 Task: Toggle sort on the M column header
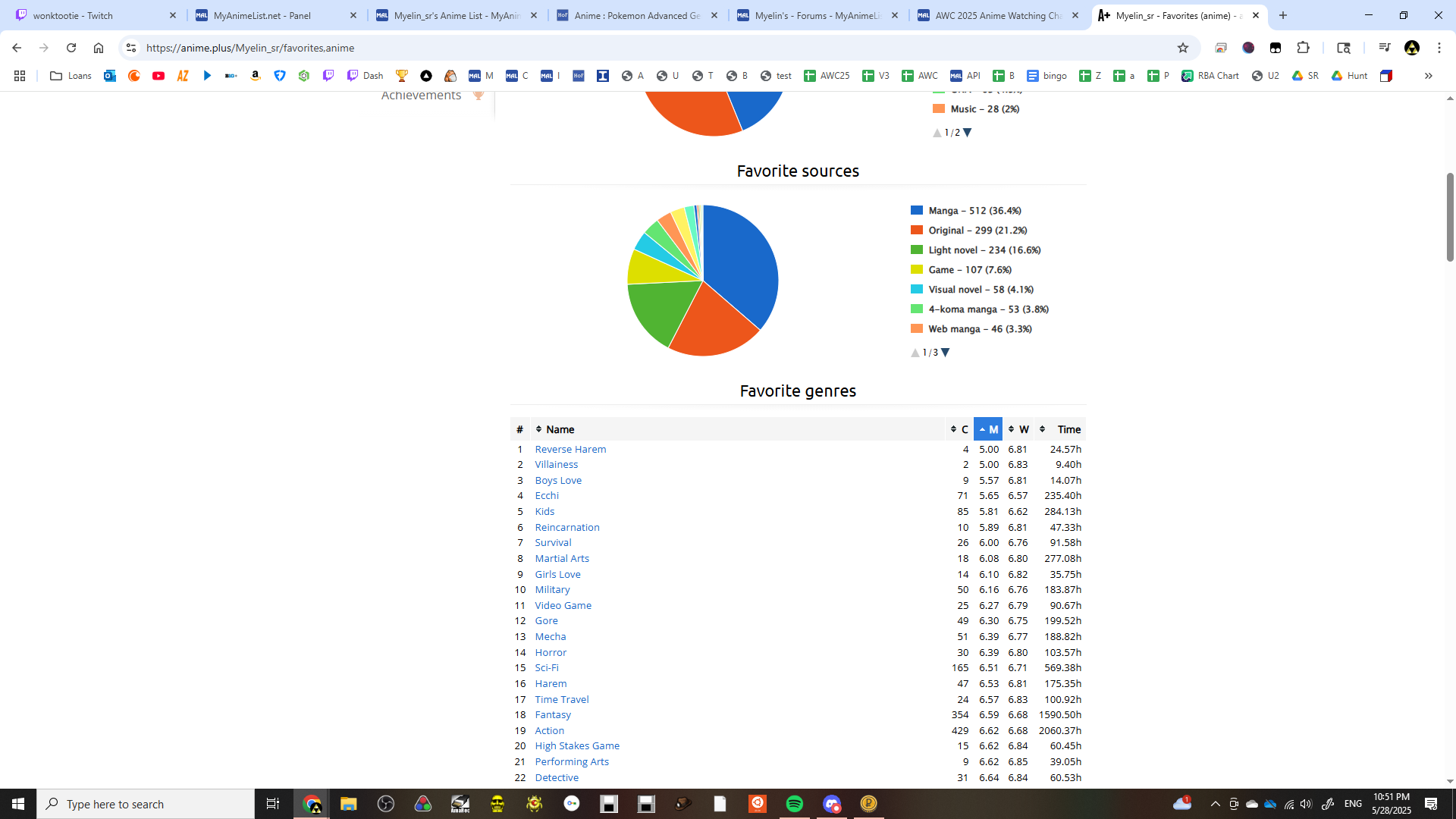pos(988,429)
